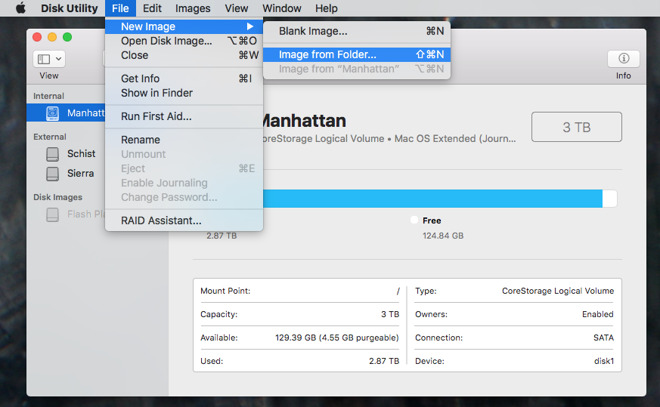Open New Image submenu arrow
Screen dimensions: 660x407
pos(250,27)
